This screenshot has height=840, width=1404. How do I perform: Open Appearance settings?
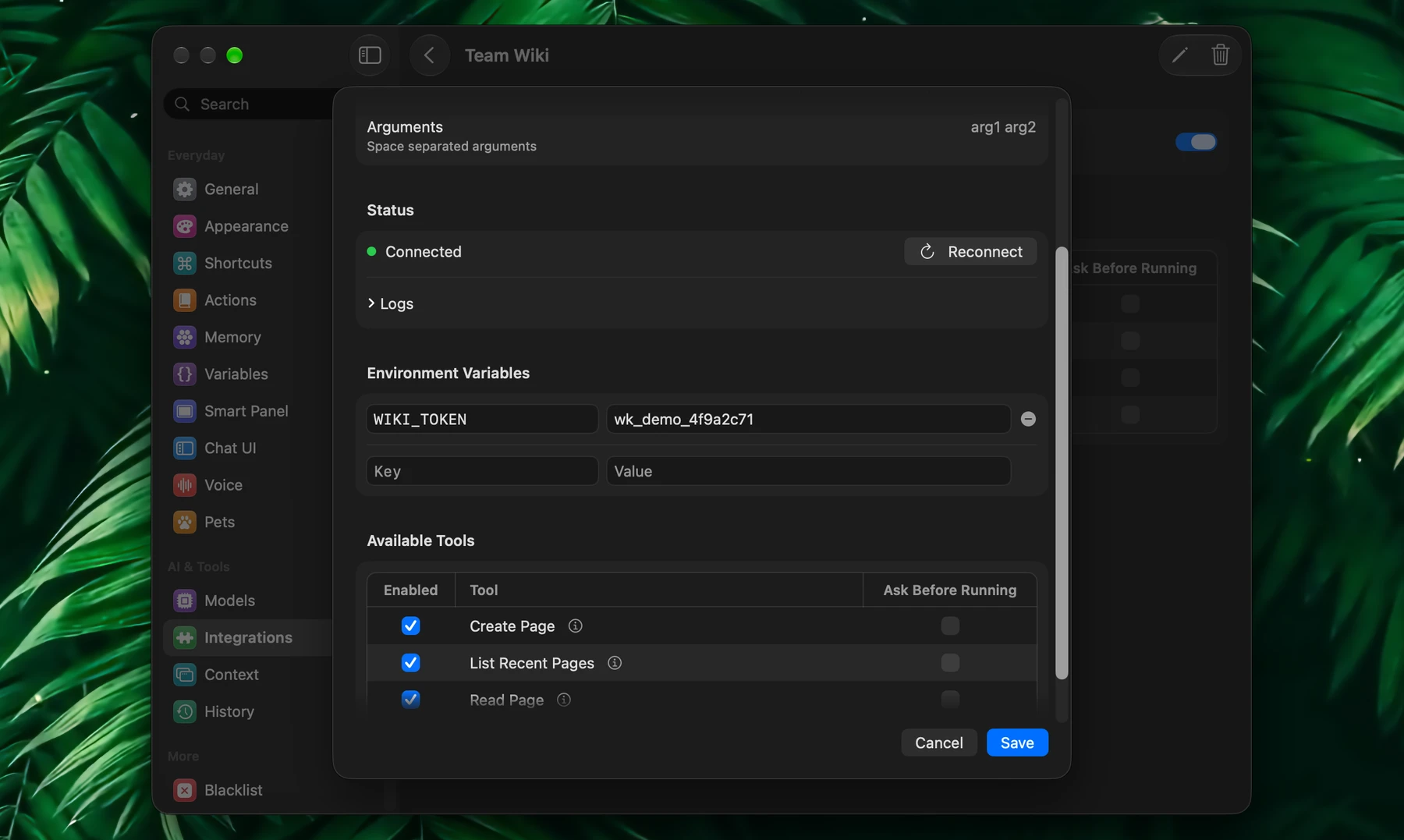coord(246,226)
